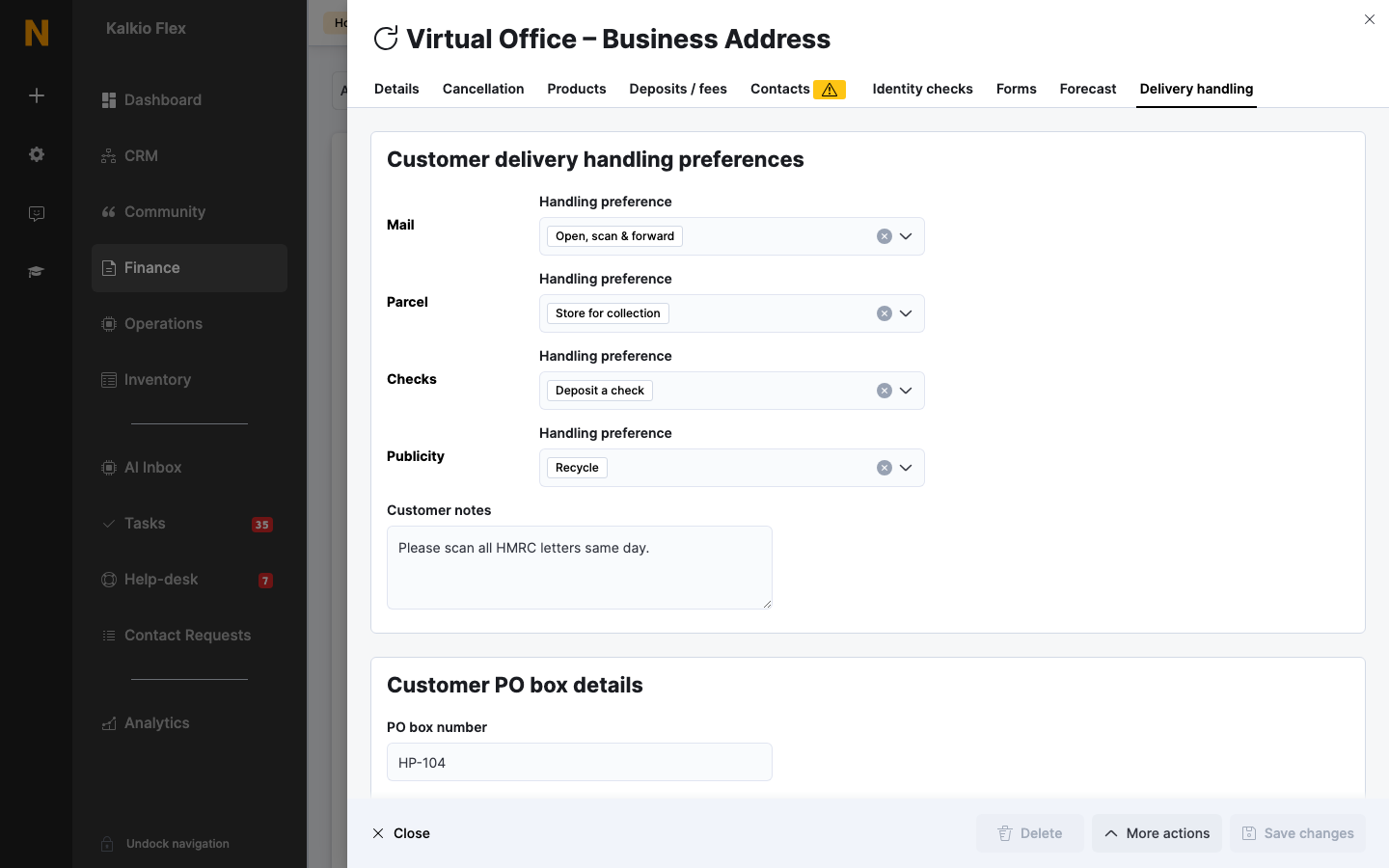Open Finance in the sidebar
1389x868 pixels.
point(189,268)
